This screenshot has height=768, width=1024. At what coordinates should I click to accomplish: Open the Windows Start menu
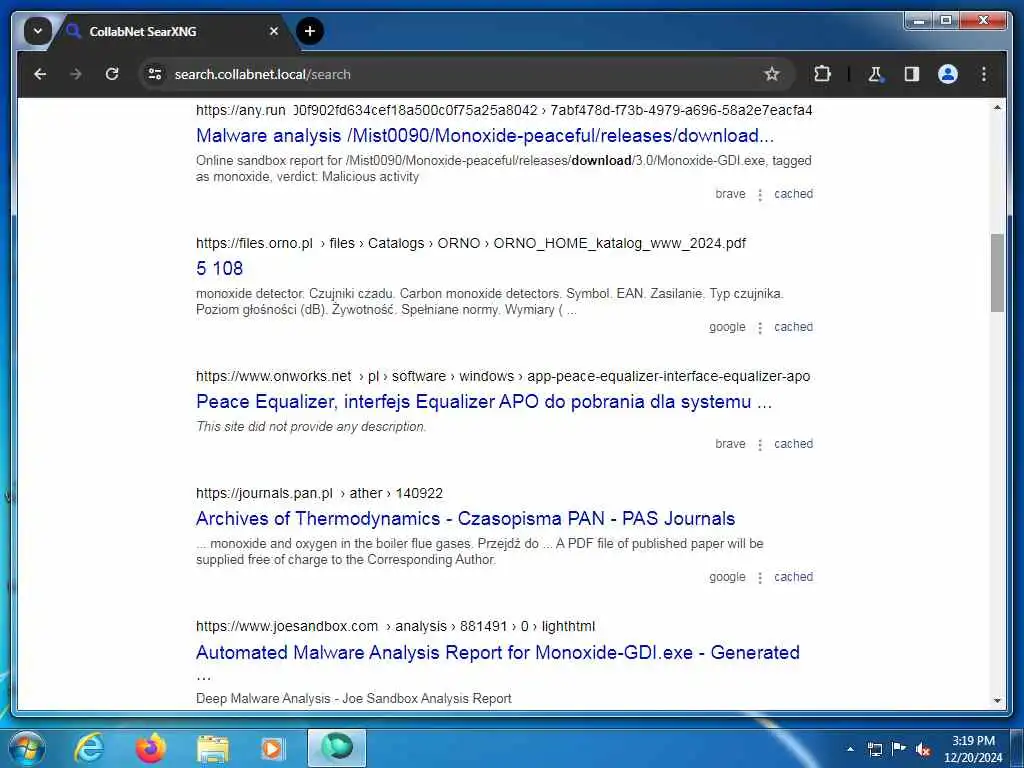click(27, 748)
